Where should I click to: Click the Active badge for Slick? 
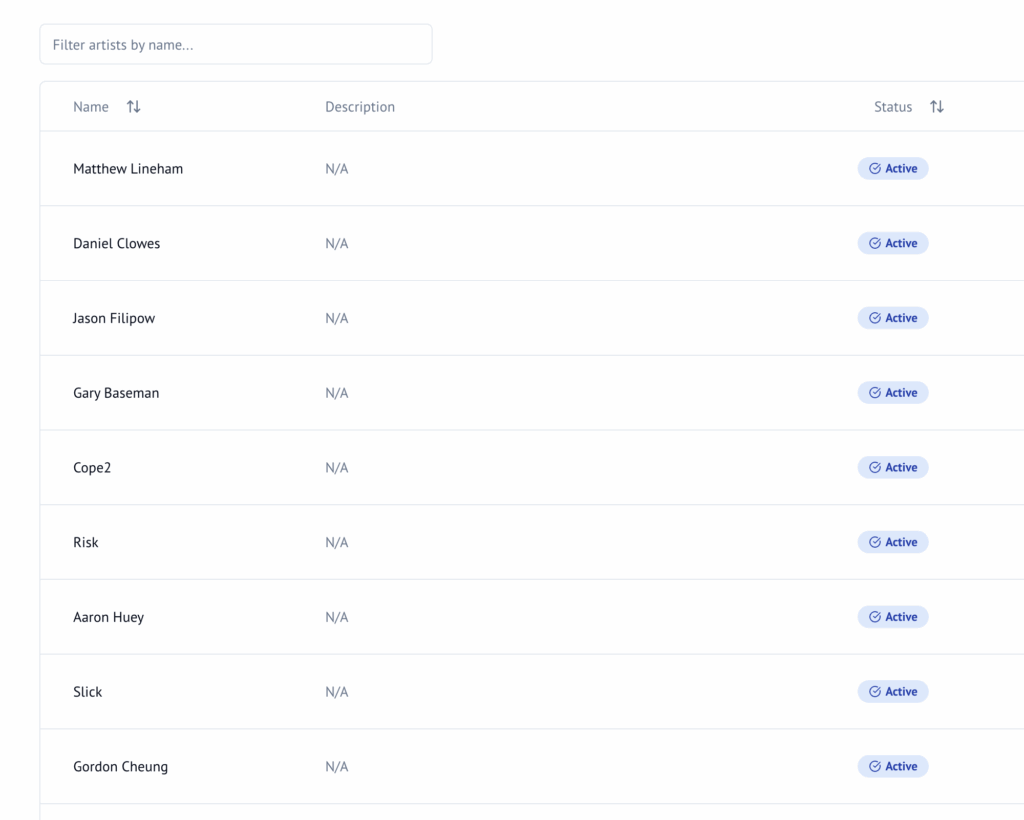pyautogui.click(x=893, y=692)
